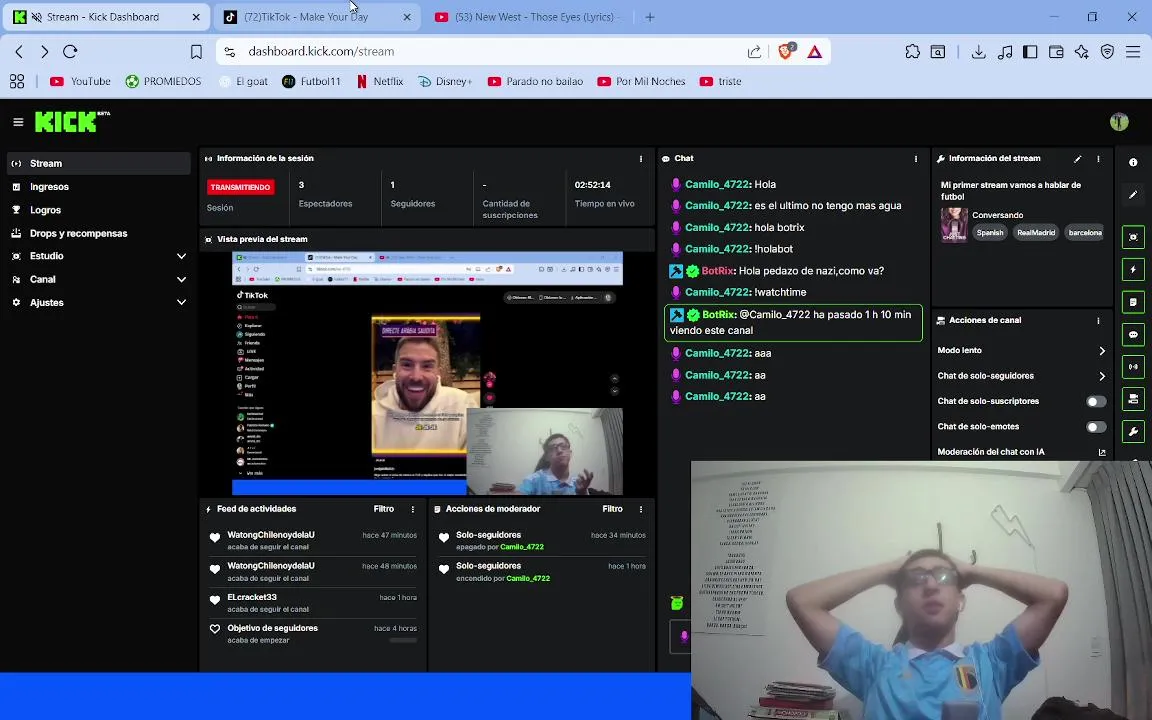Reload the current page
Screen dimensions: 1152x720
point(71,51)
